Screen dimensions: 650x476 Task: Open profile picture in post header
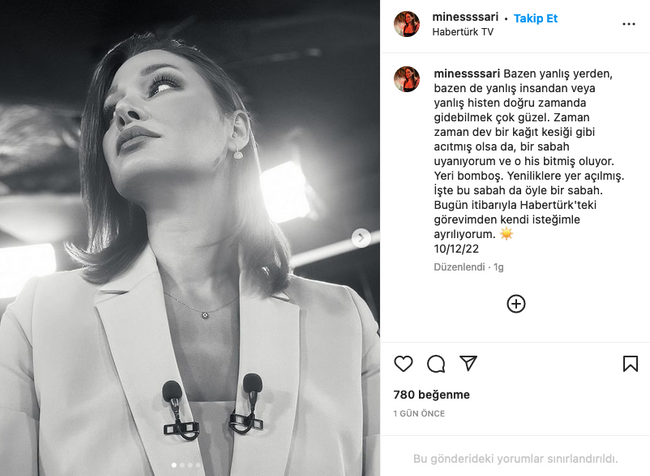[406, 24]
